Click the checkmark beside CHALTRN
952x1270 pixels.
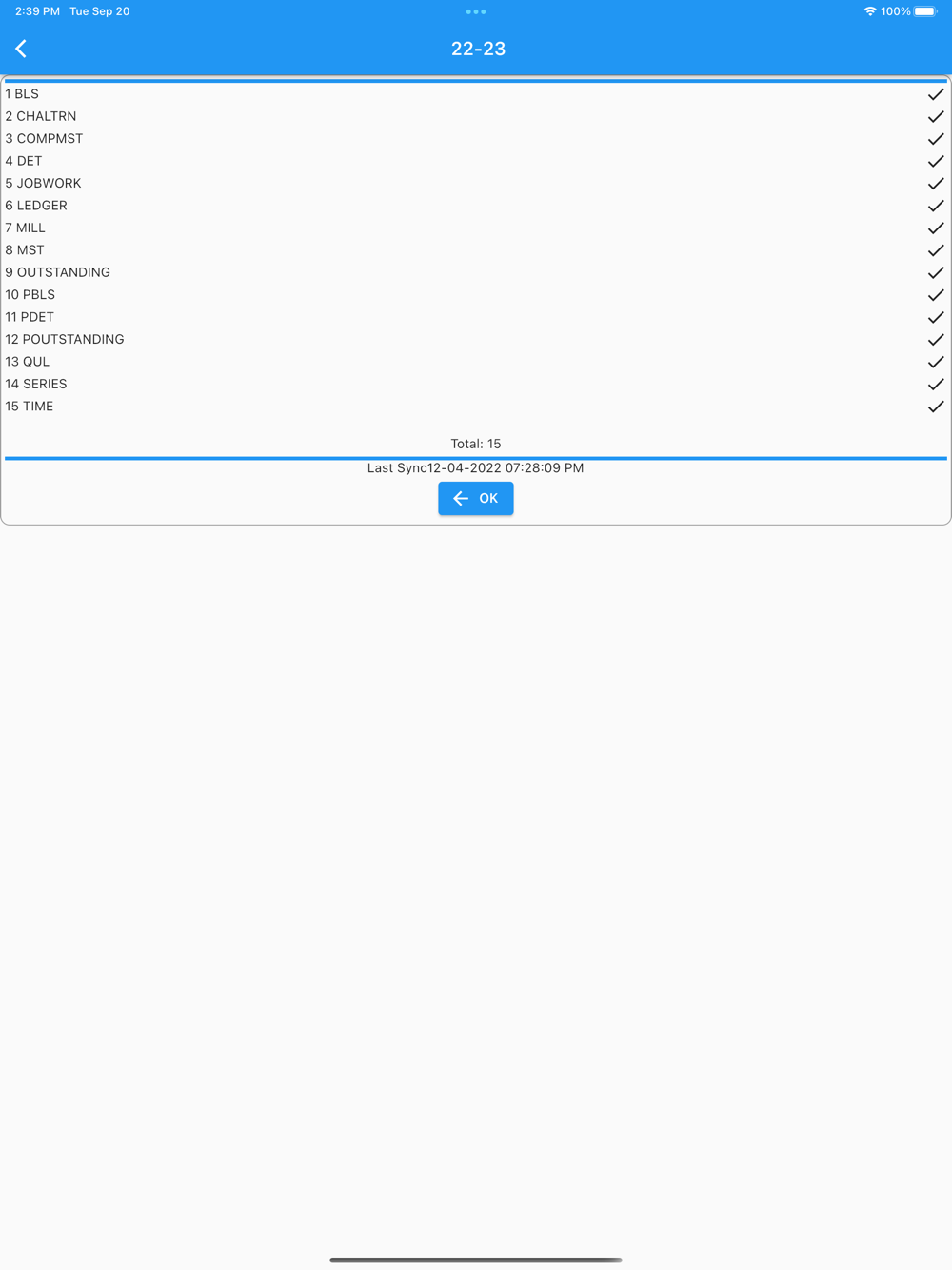click(x=936, y=116)
